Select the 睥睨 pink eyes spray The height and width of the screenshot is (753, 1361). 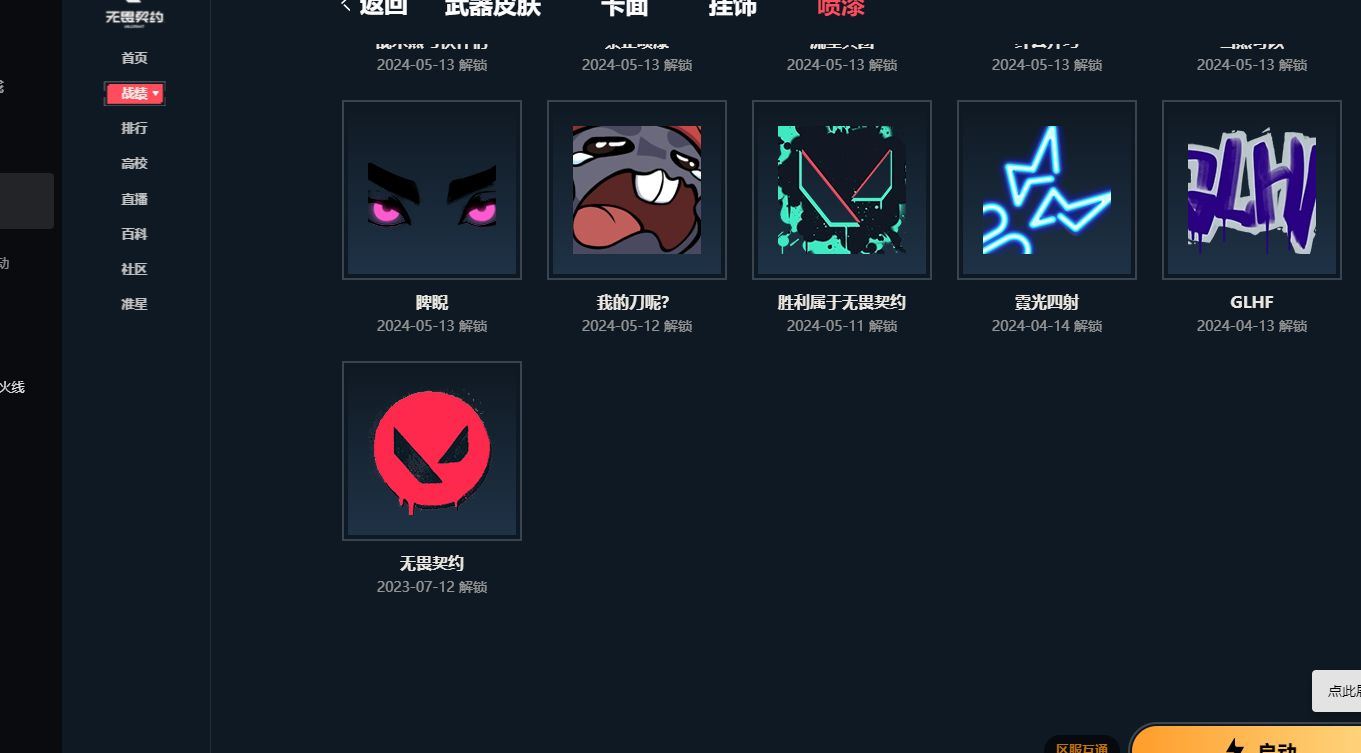(x=432, y=190)
